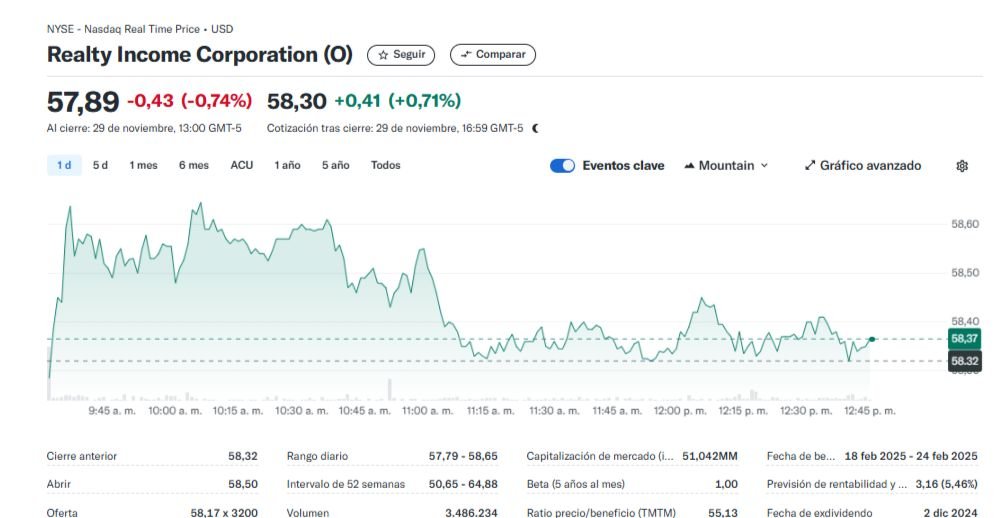Click the Comparar button

pos(493,55)
